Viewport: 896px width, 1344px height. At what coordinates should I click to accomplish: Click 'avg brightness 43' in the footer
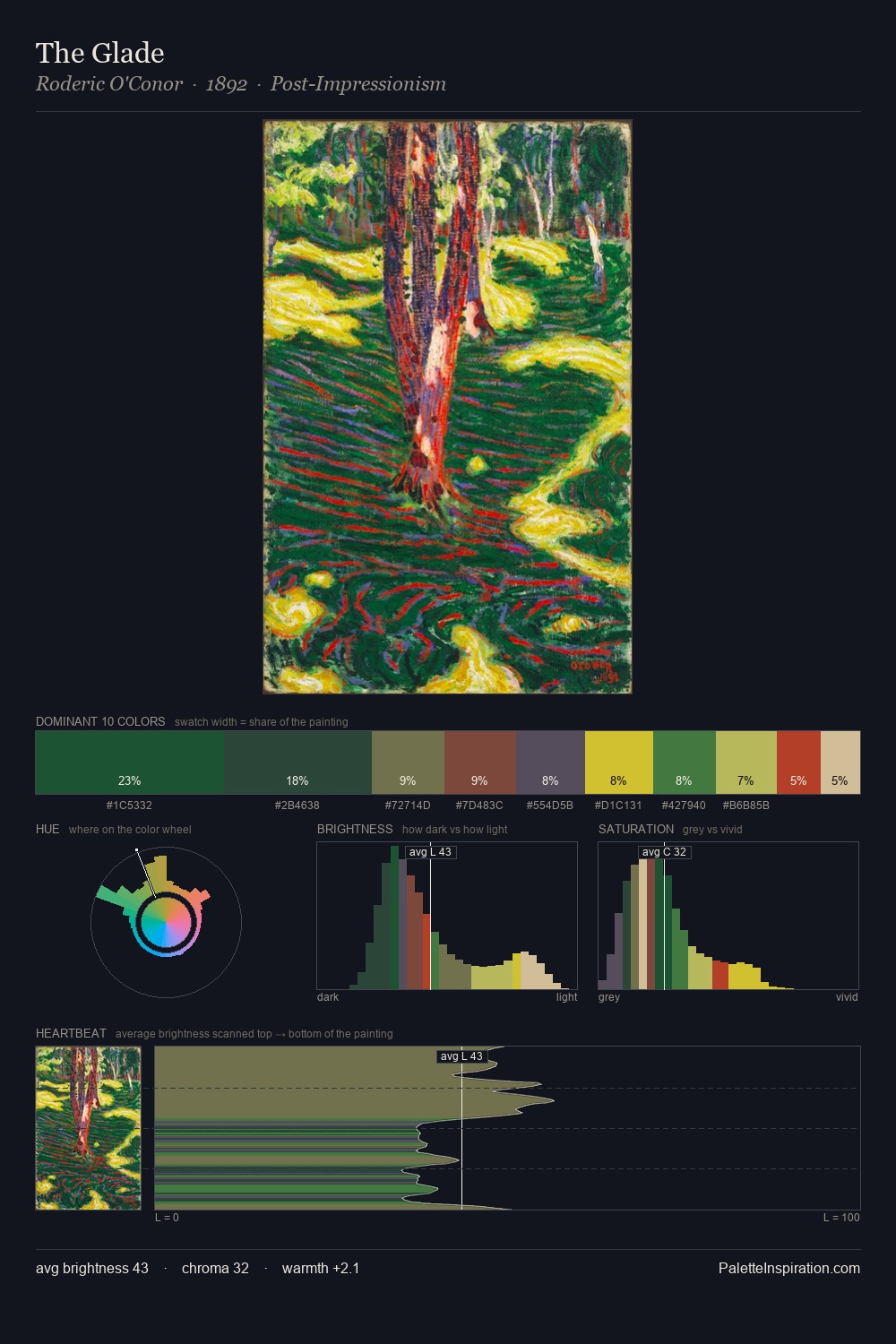click(92, 1268)
